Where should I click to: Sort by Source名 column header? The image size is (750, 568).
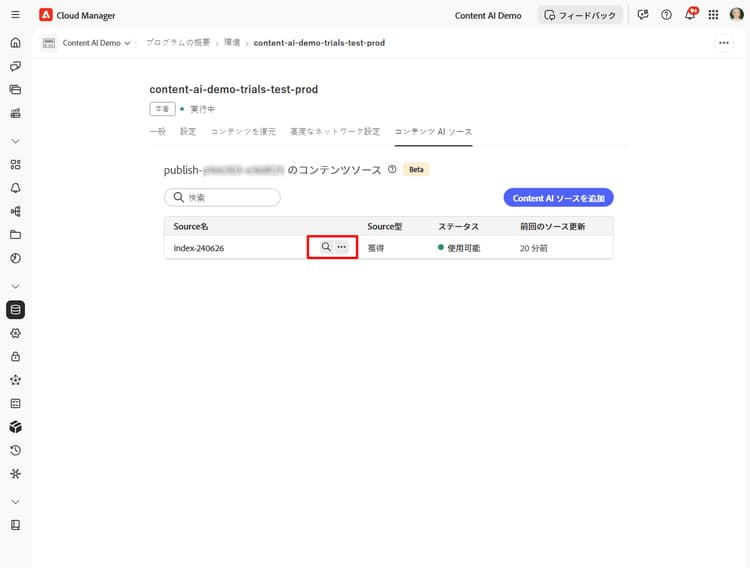[x=190, y=226]
